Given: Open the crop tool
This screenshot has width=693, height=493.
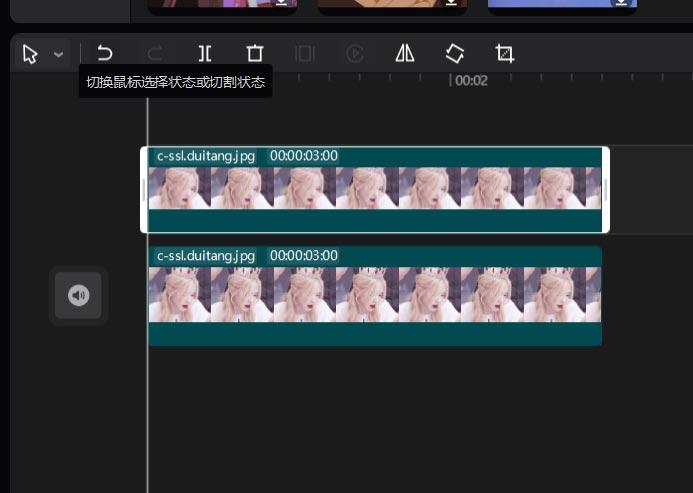Looking at the screenshot, I should click(505, 54).
